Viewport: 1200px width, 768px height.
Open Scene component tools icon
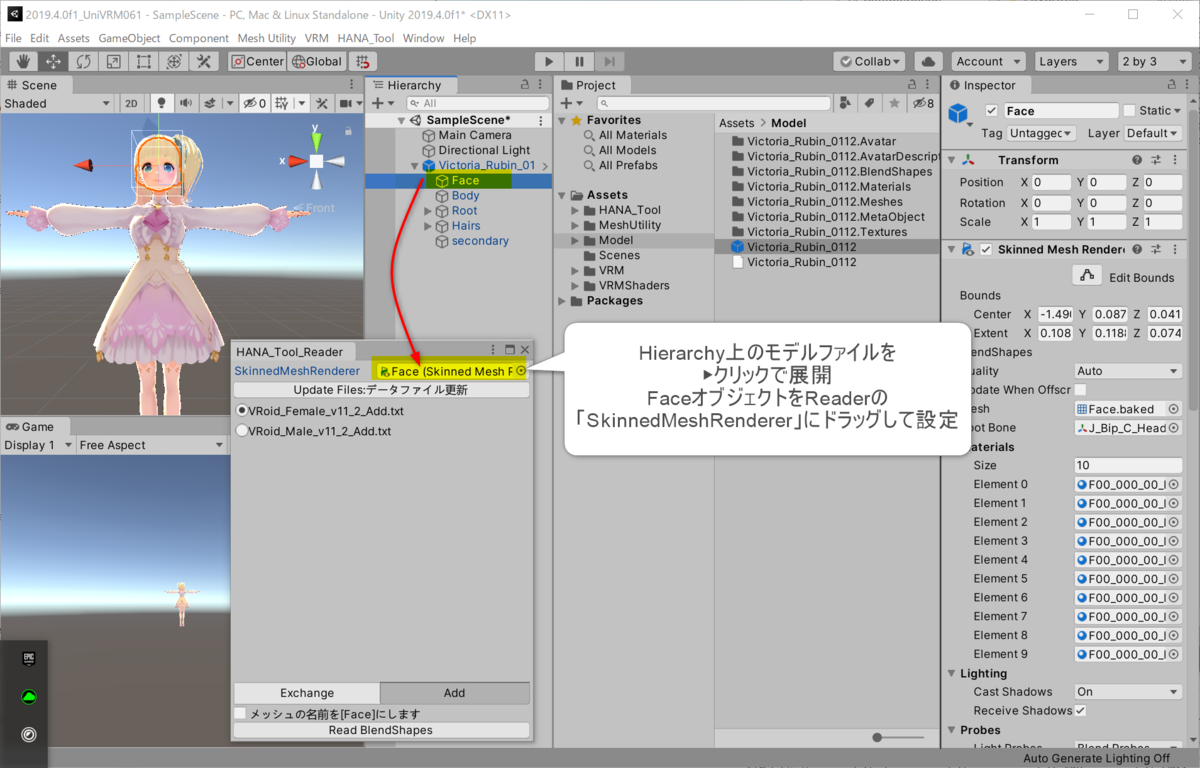pyautogui.click(x=322, y=103)
